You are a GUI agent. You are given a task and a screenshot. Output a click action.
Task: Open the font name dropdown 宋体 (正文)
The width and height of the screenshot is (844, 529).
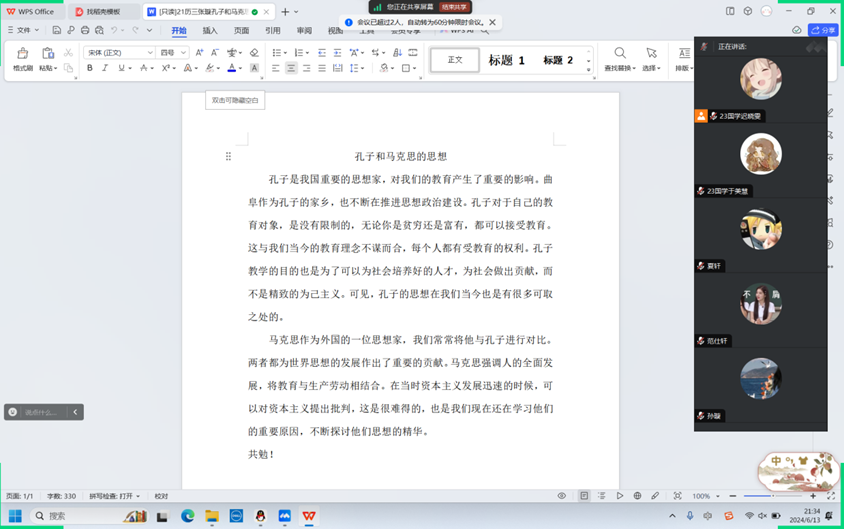pos(118,52)
